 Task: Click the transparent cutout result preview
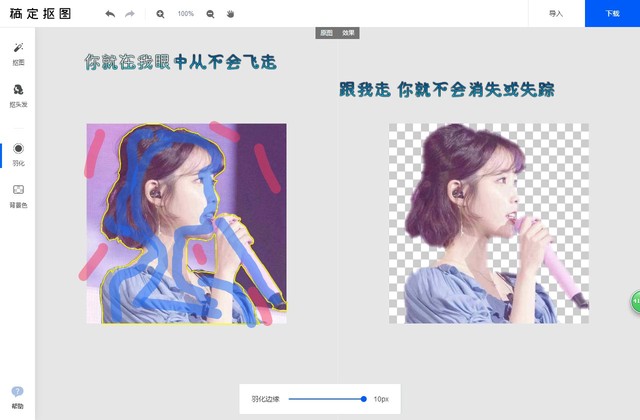[488, 223]
